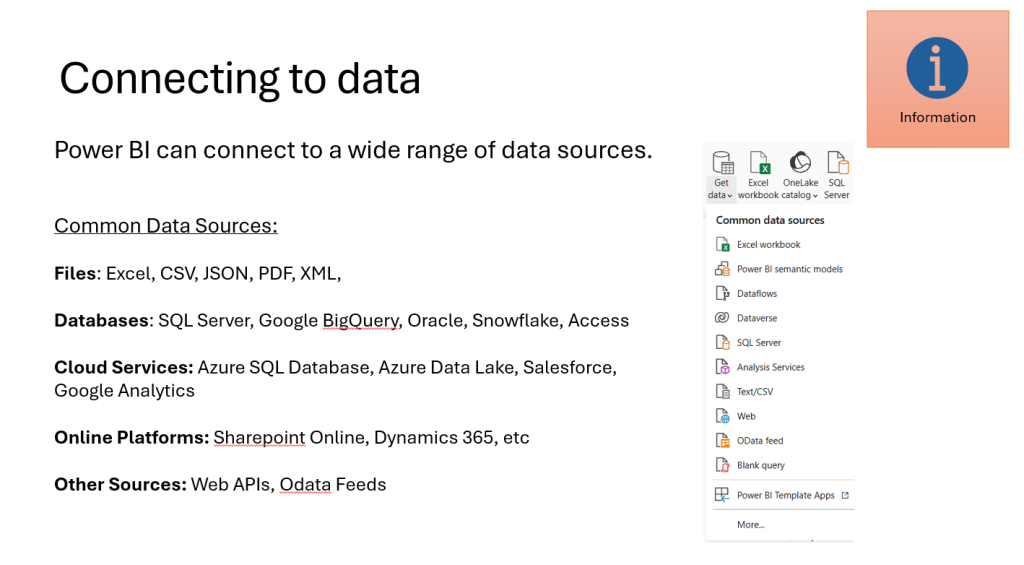Click the SQL Server ribbon icon
This screenshot has width=1024, height=565.
point(837,163)
